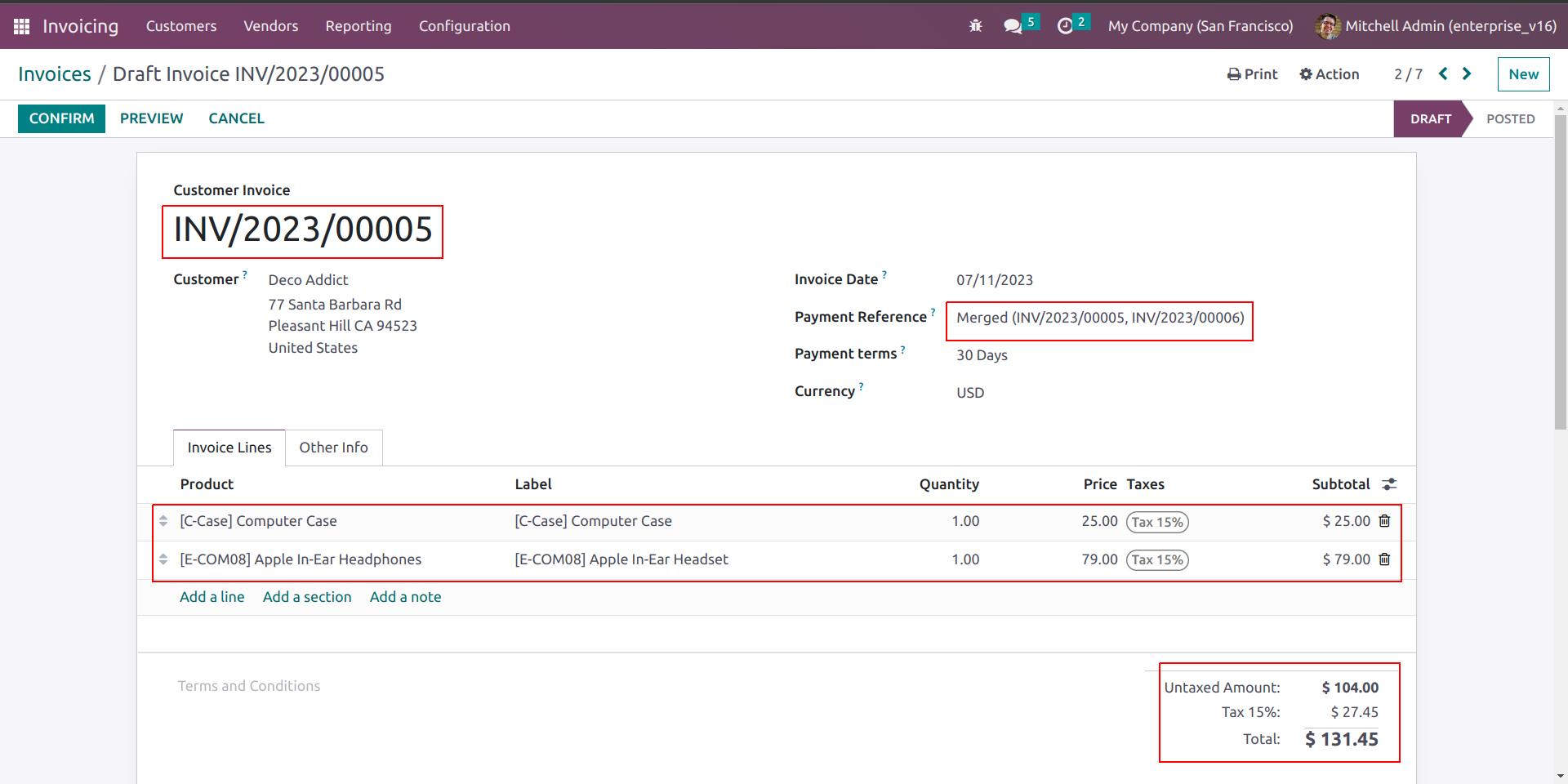Delete the Apple In-Ear Headphones line

pos(1384,559)
